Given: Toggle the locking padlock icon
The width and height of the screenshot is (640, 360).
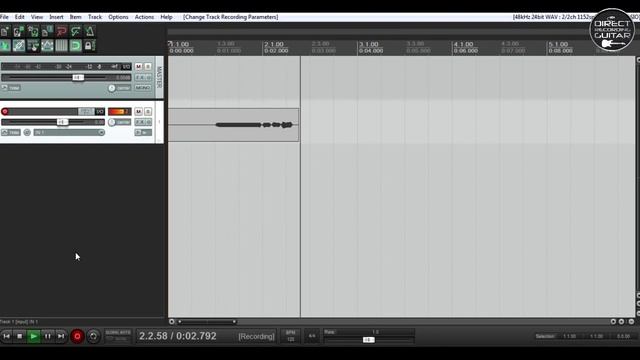Looking at the screenshot, I should click(90, 45).
